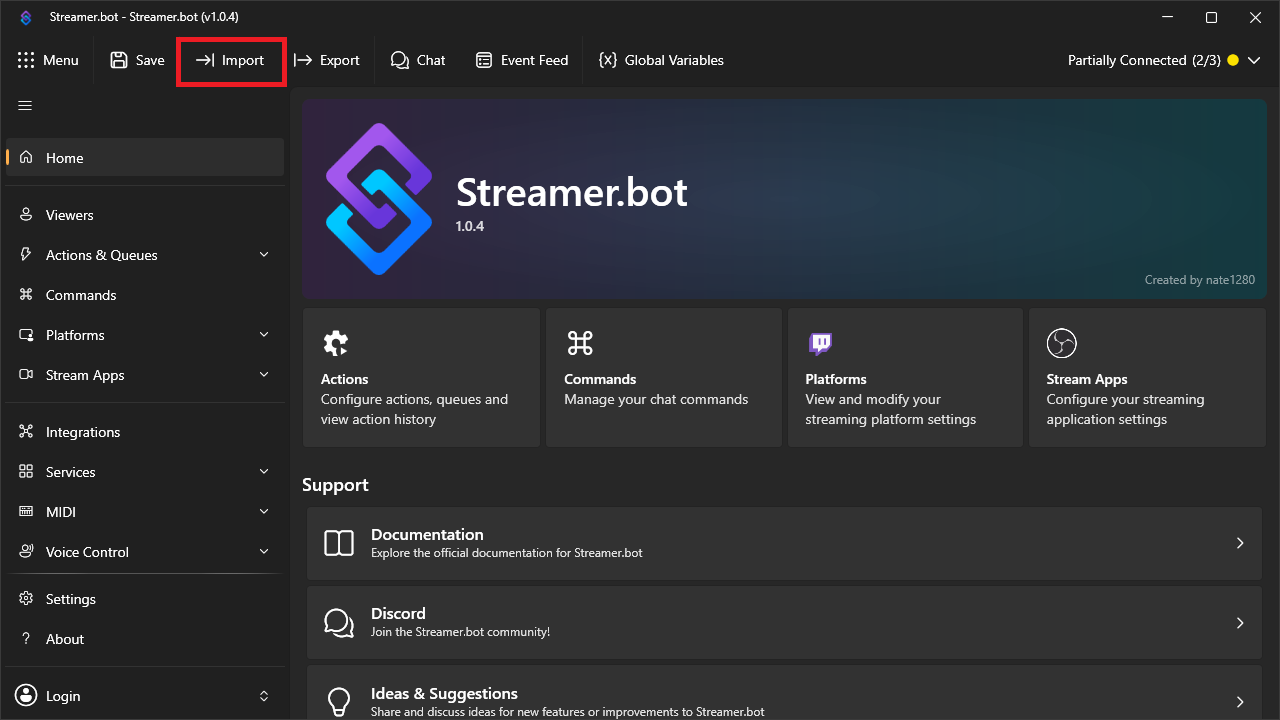Click the yellow connection status dot
This screenshot has width=1280, height=720.
click(x=1233, y=60)
